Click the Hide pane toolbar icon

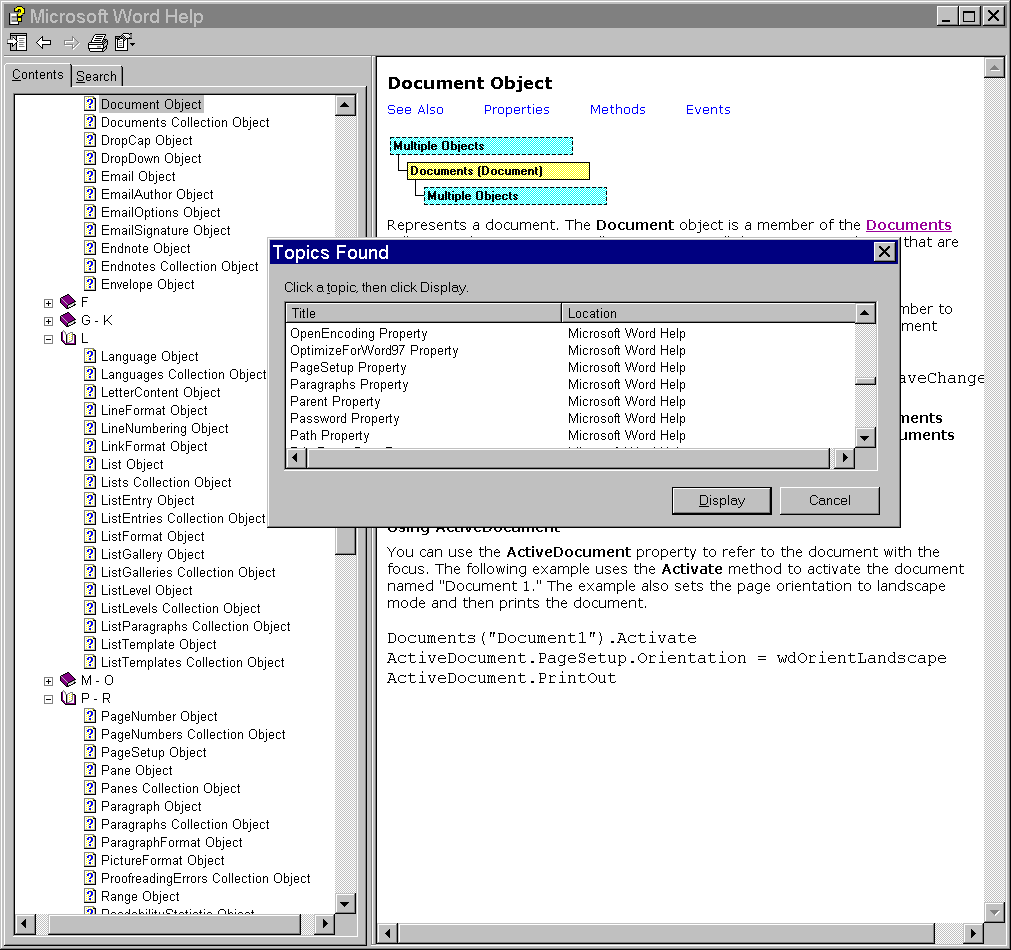click(x=17, y=42)
